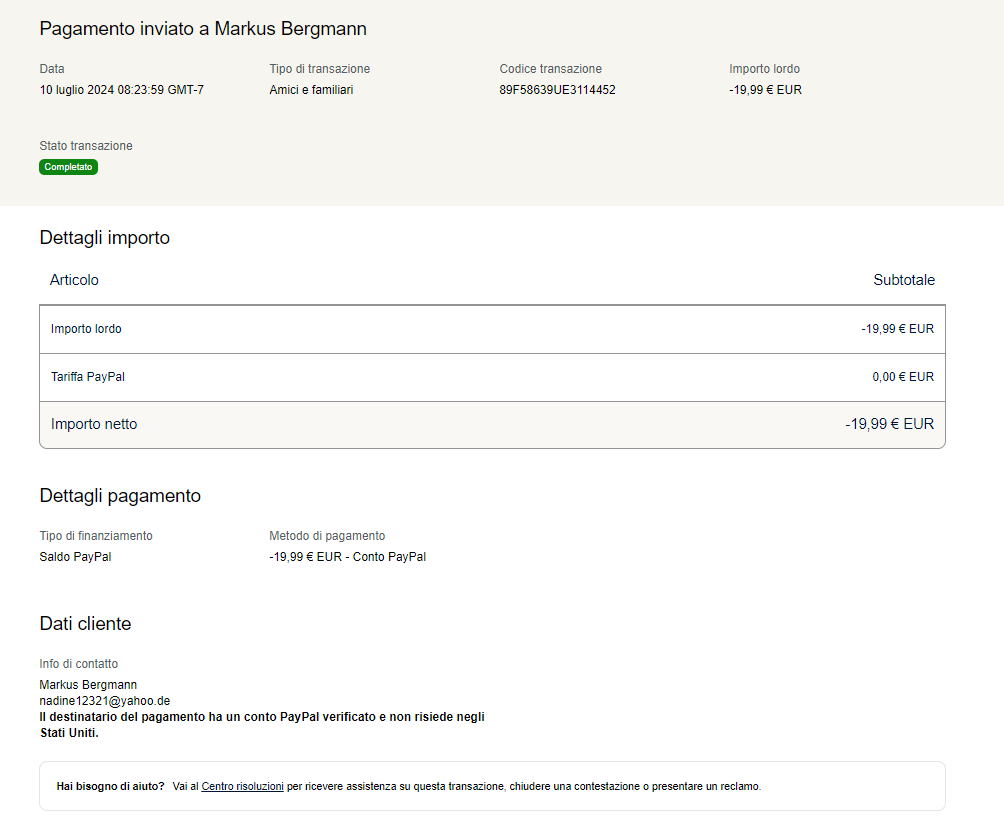Click the 0,00 € EUR fee amount
Image resolution: width=1004 pixels, height=820 pixels.
pos(902,377)
